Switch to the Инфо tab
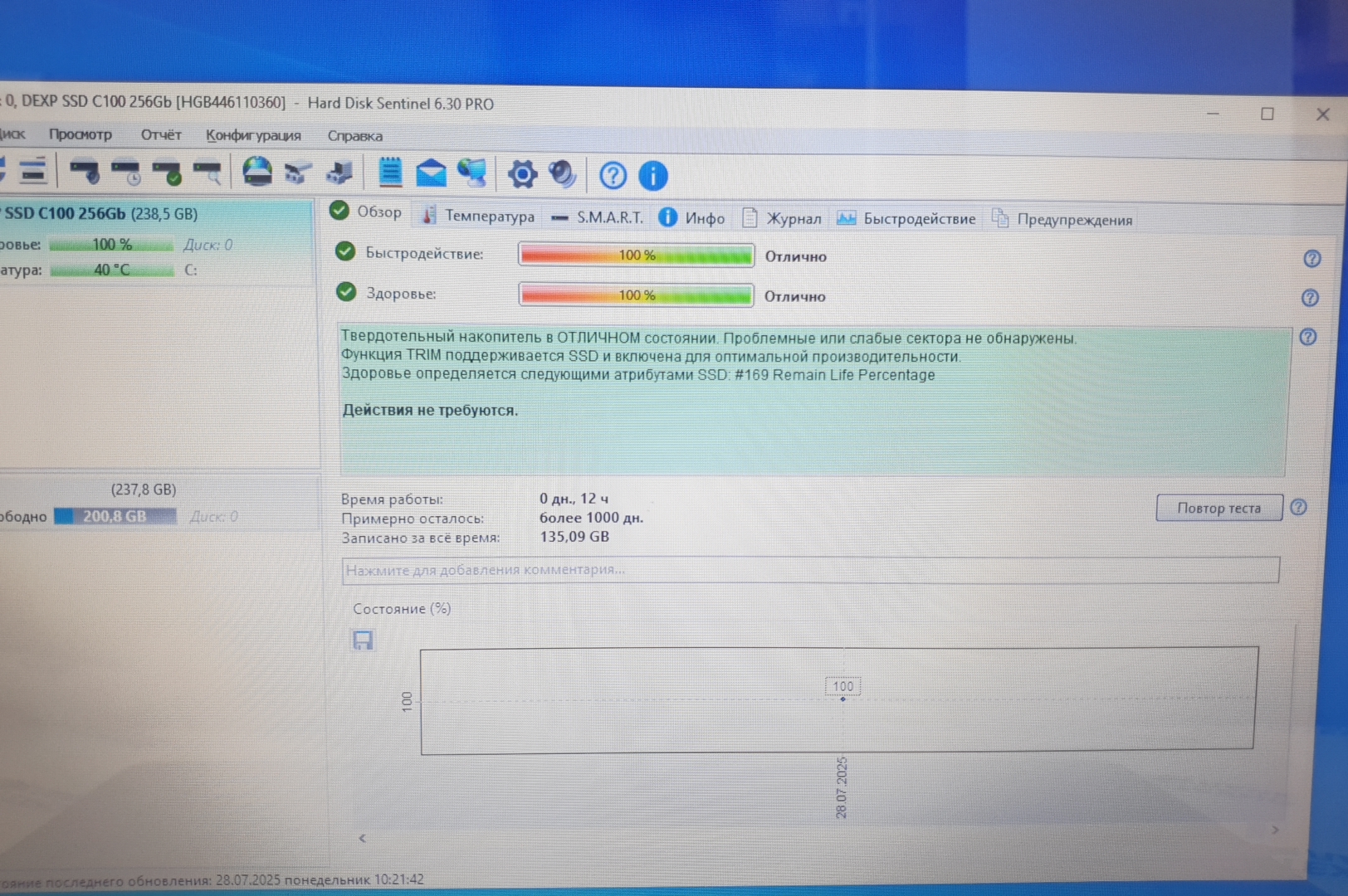This screenshot has width=1348, height=896. click(x=692, y=218)
